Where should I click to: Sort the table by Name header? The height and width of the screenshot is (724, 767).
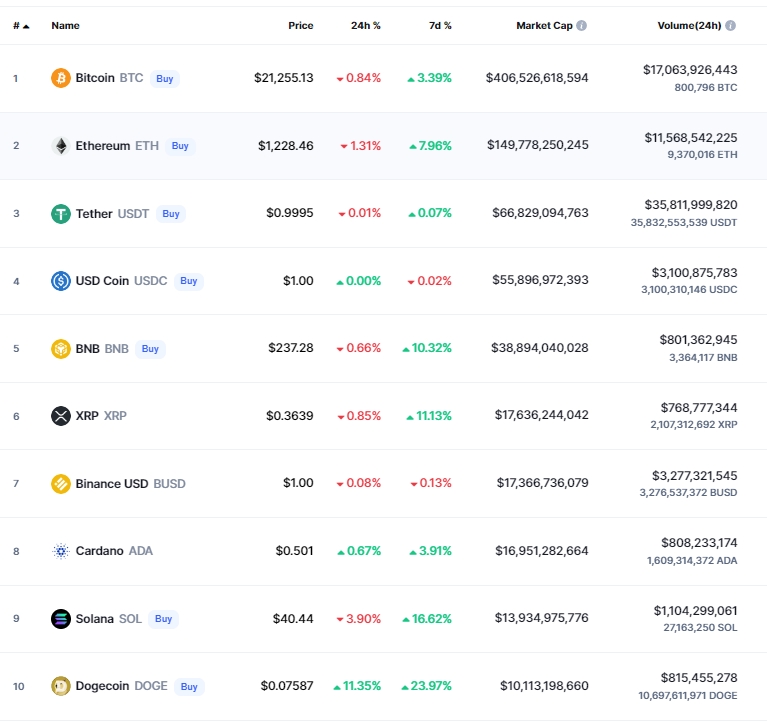coord(65,25)
